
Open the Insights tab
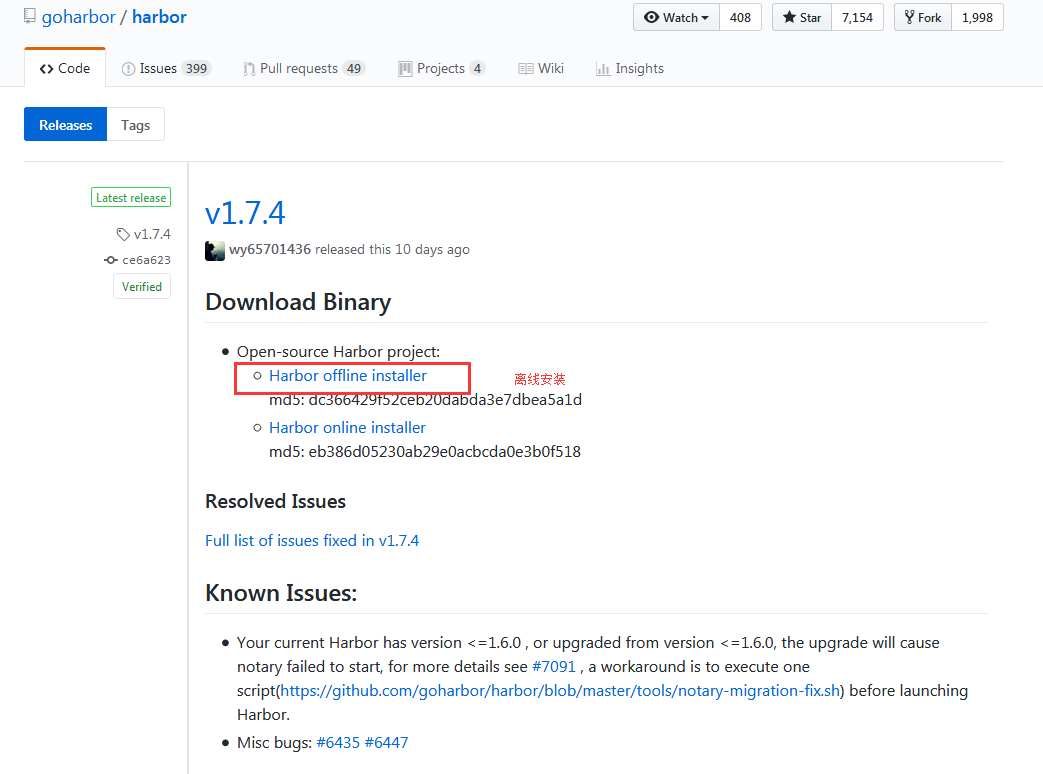point(630,68)
